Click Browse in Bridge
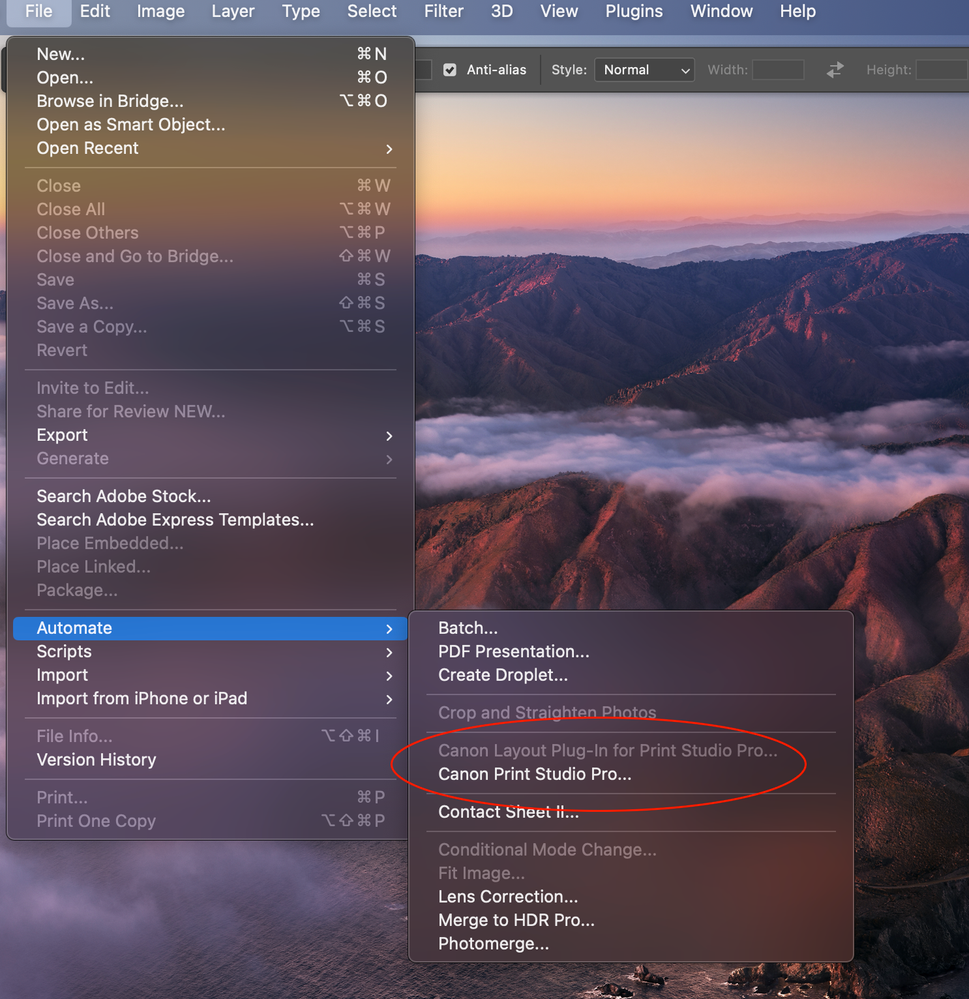The width and height of the screenshot is (969, 999). pyautogui.click(x=110, y=101)
